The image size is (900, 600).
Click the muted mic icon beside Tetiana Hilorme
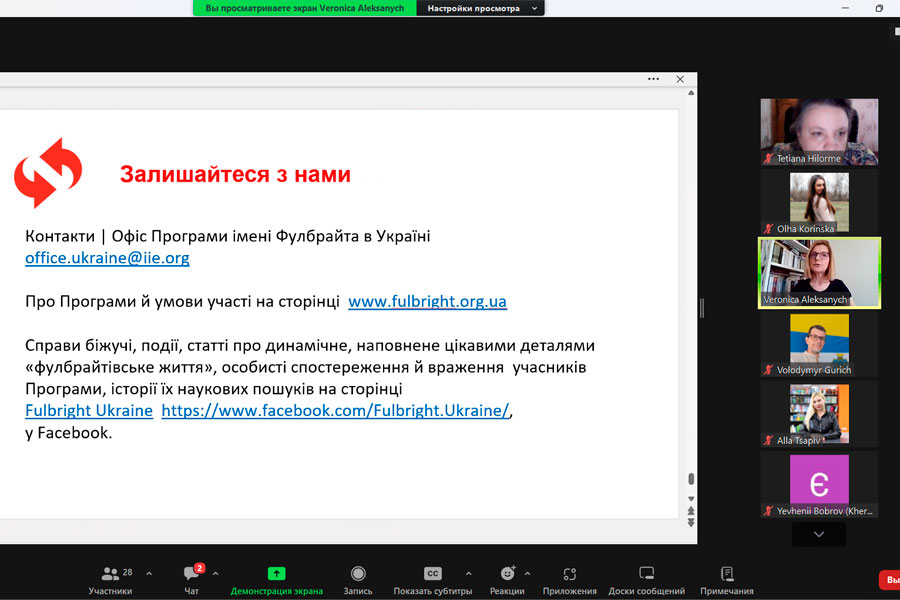click(769, 158)
